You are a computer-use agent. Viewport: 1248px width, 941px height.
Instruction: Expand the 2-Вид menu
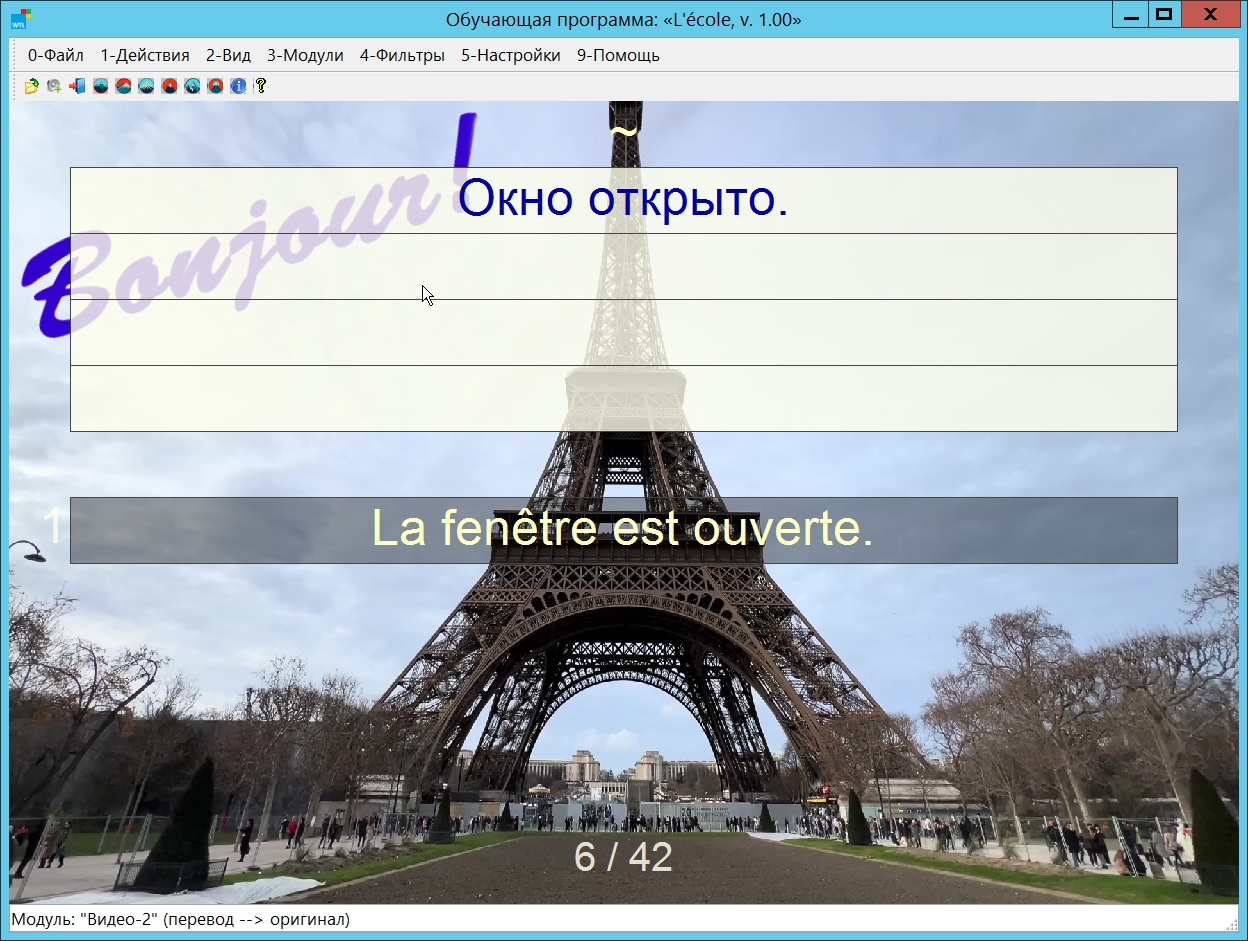coord(228,56)
